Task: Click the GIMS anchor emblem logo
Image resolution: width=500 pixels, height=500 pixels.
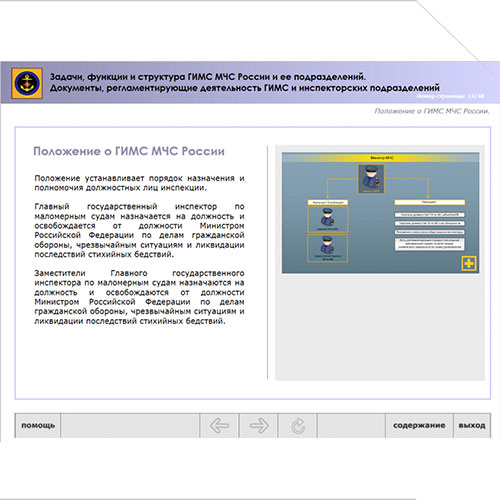Action: point(27,83)
